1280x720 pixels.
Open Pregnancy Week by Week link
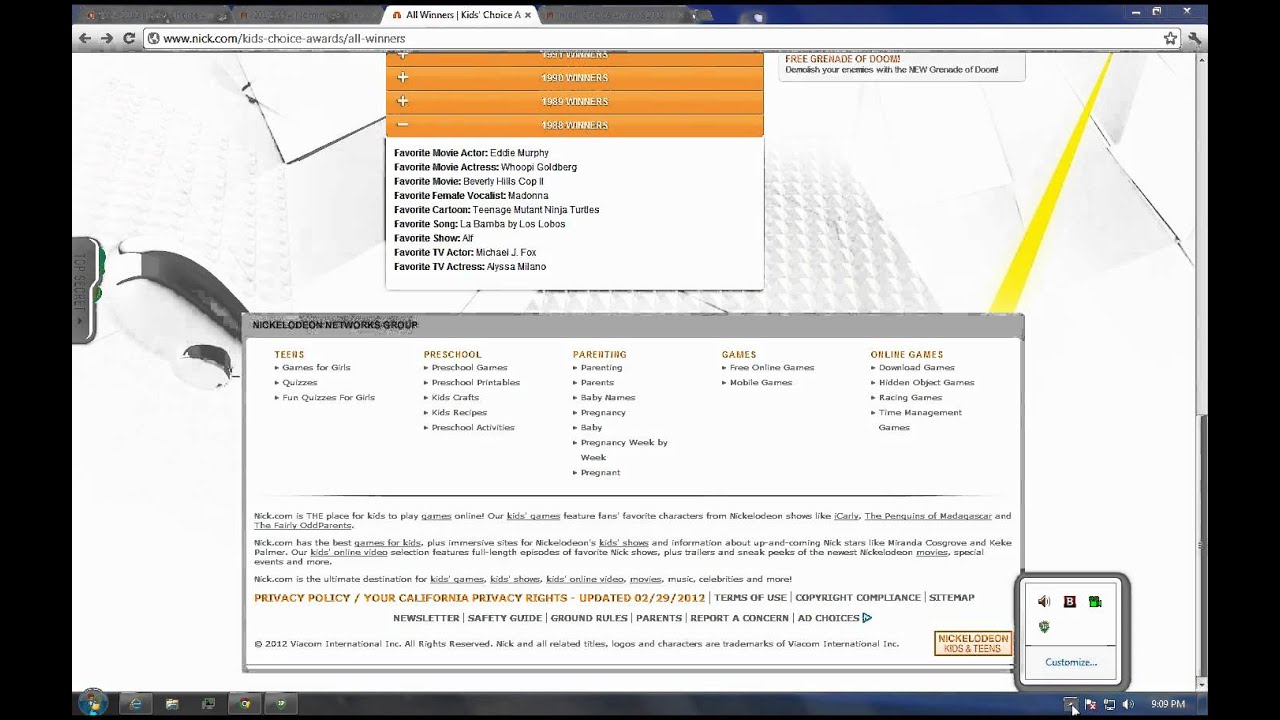click(x=624, y=449)
